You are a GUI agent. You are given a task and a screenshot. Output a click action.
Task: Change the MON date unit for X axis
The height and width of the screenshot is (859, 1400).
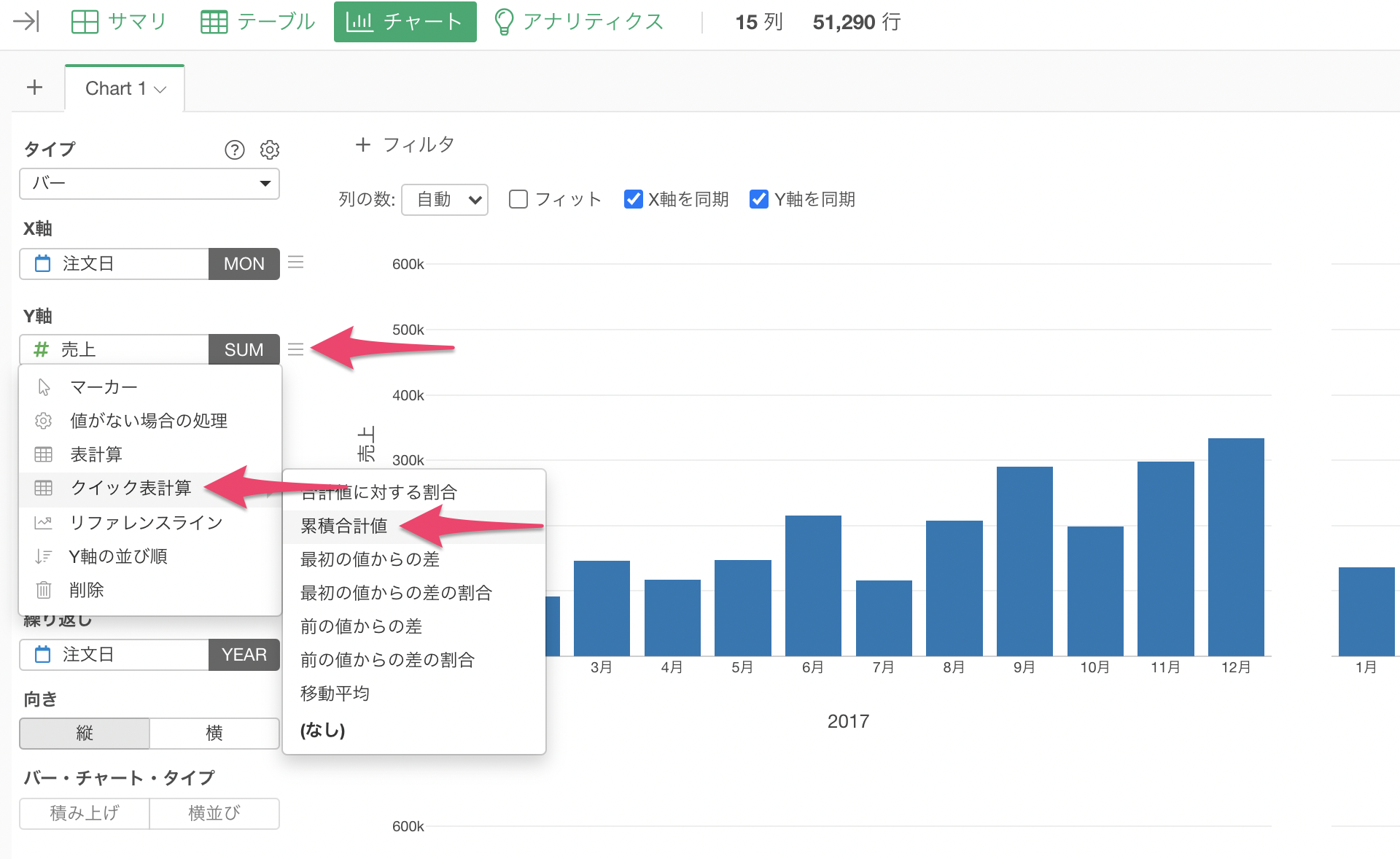[244, 263]
